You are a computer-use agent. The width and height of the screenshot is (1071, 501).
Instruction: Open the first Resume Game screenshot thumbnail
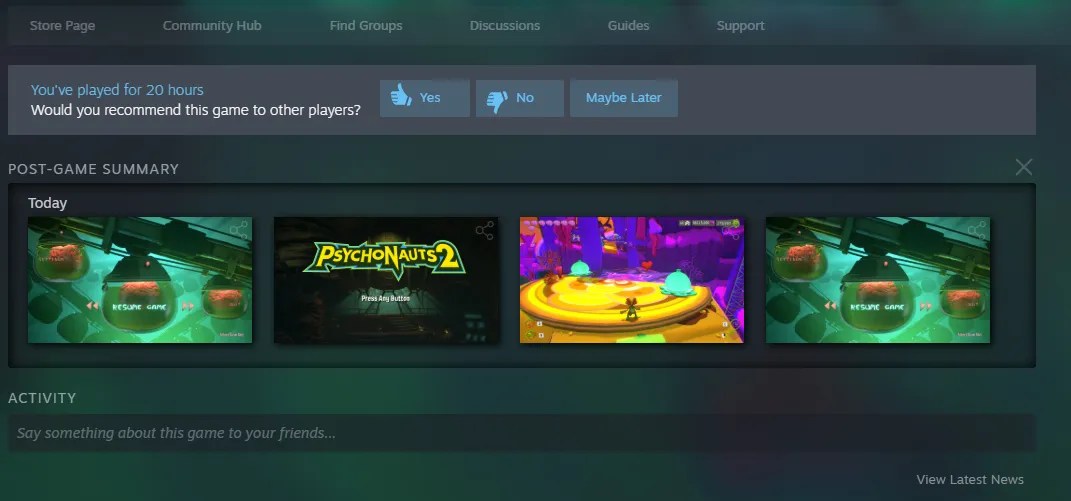coord(140,280)
